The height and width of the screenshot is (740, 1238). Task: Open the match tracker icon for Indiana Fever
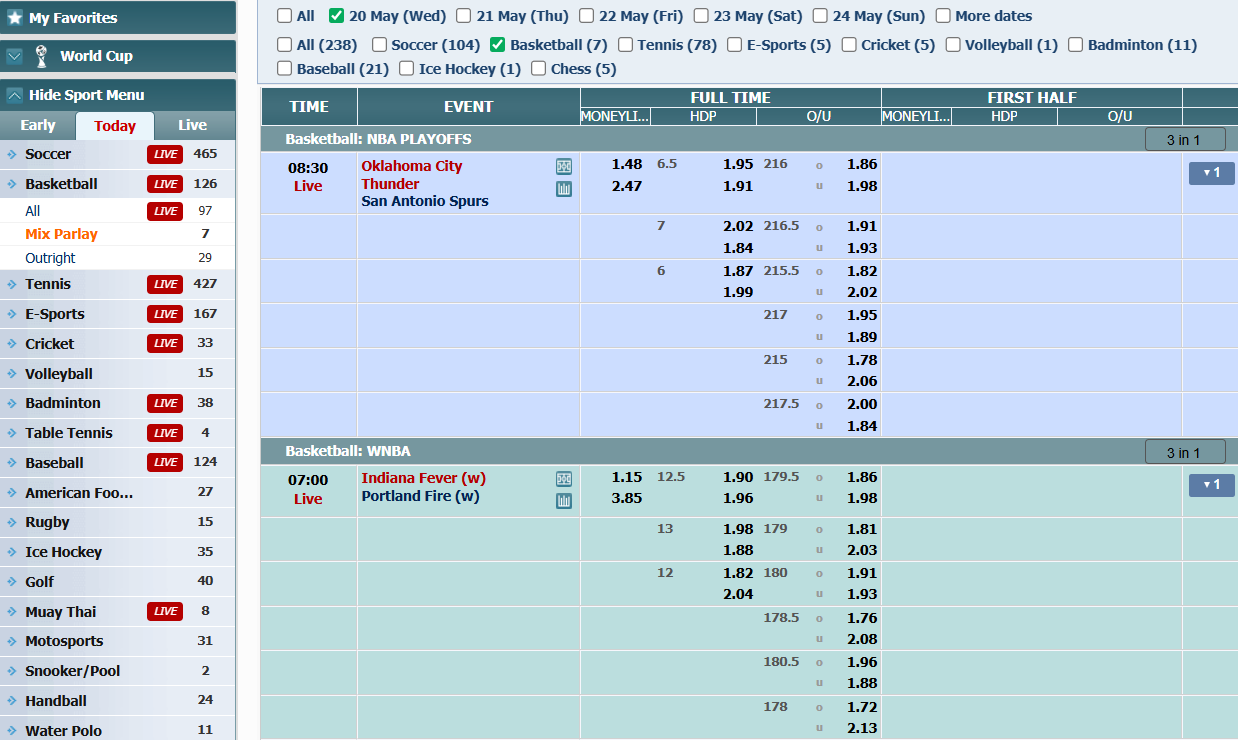[x=564, y=479]
